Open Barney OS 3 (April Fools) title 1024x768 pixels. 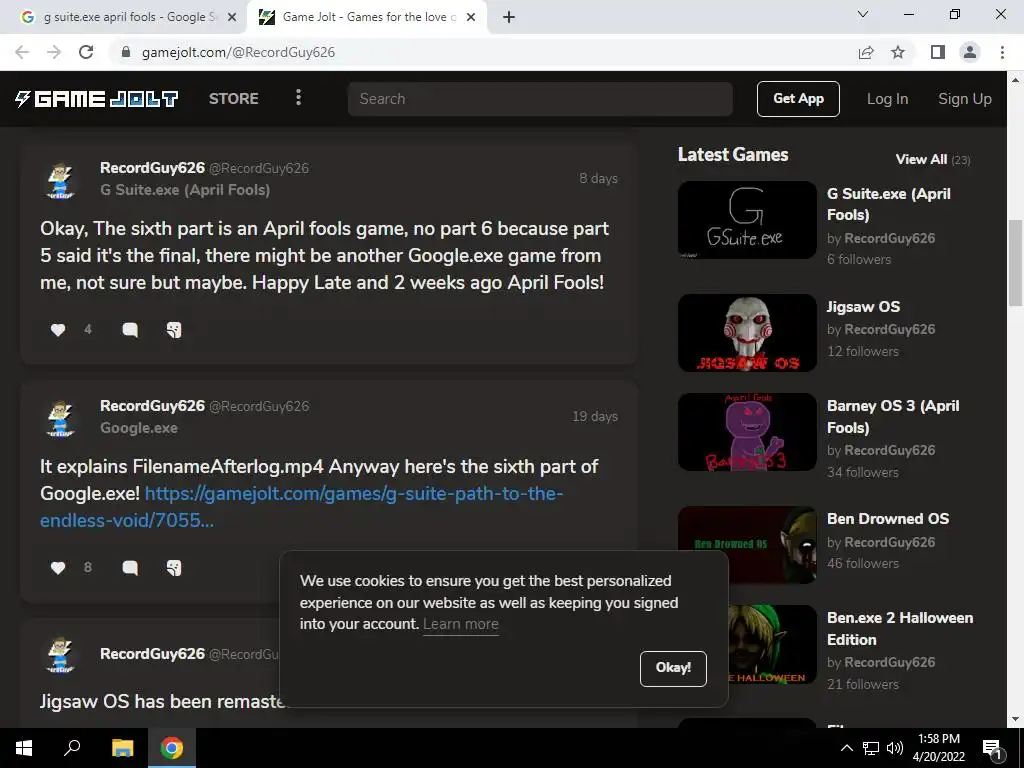tap(893, 416)
